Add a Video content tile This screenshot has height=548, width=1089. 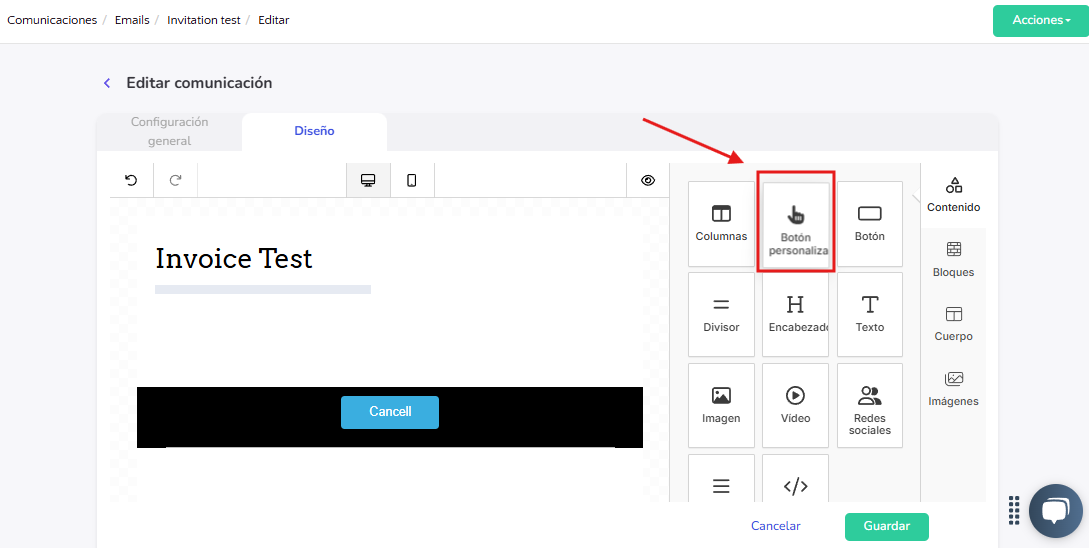[795, 405]
